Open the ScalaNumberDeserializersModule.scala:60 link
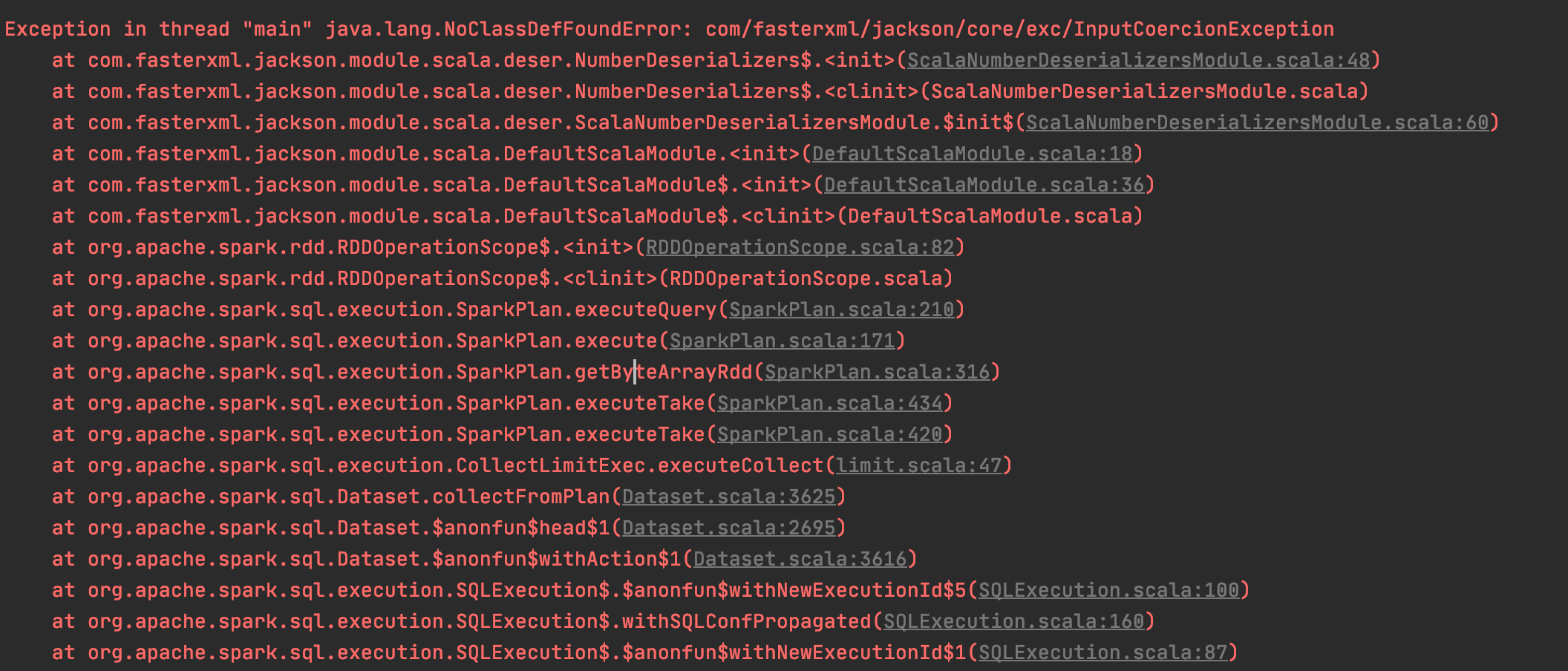This screenshot has width=1568, height=671. 1258,122
